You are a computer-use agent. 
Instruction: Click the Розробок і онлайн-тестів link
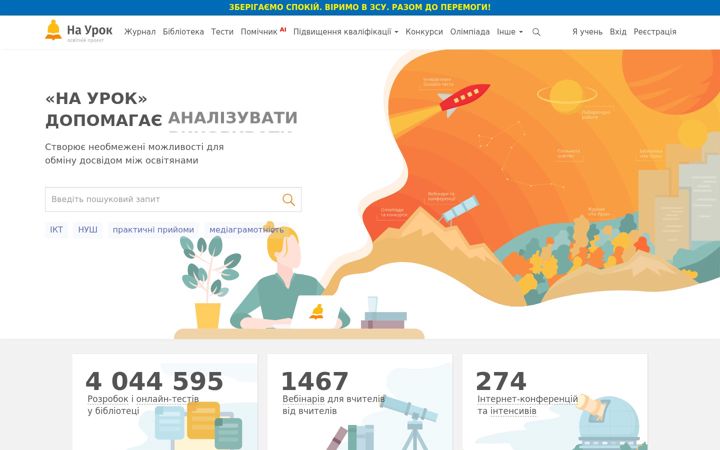[143, 399]
